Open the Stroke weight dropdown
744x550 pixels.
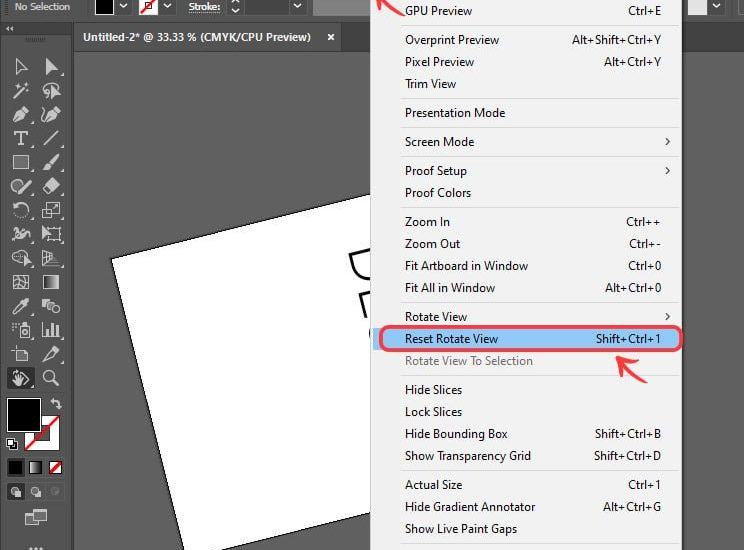click(298, 6)
